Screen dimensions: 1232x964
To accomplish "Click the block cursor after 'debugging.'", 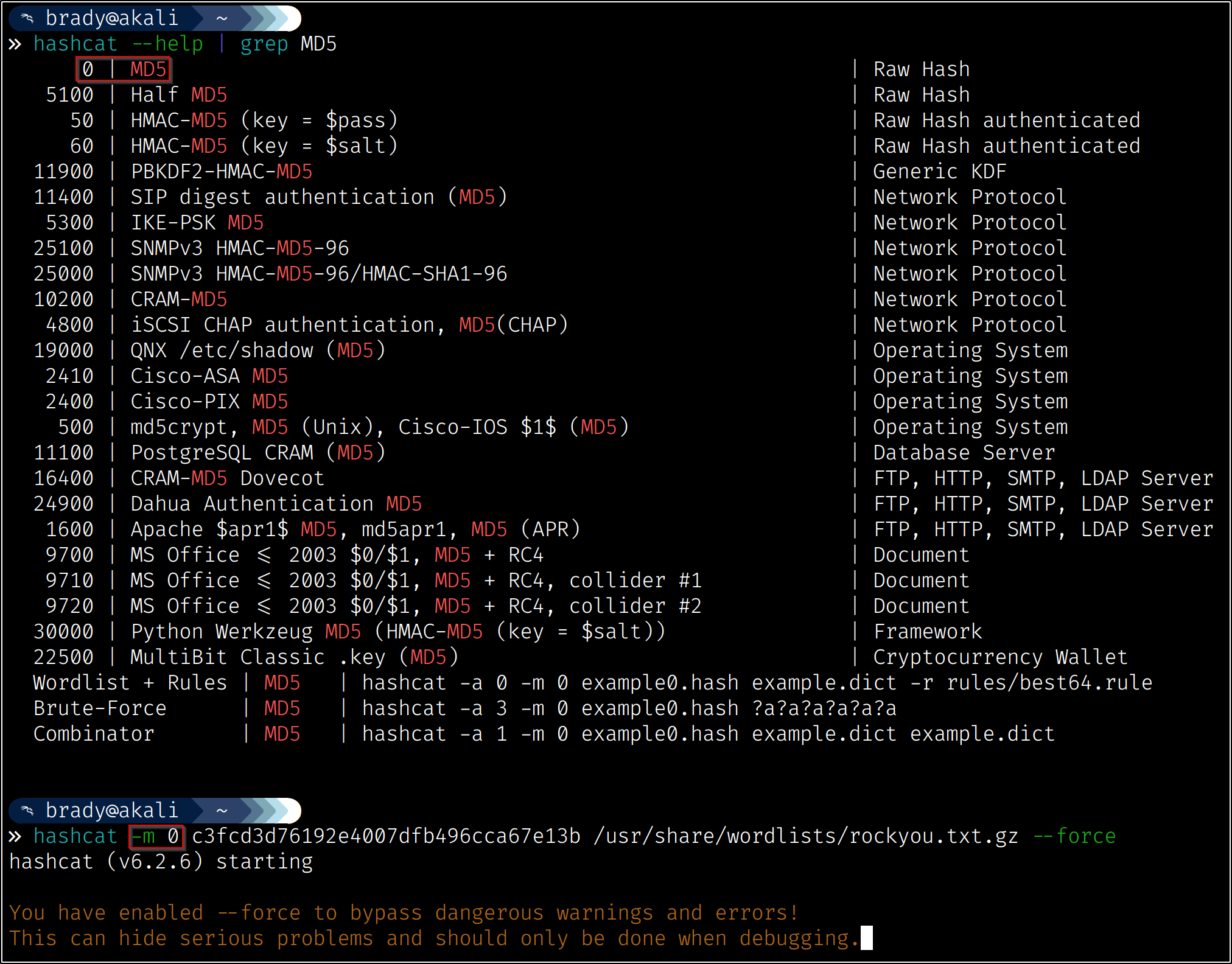I will pos(866,938).
